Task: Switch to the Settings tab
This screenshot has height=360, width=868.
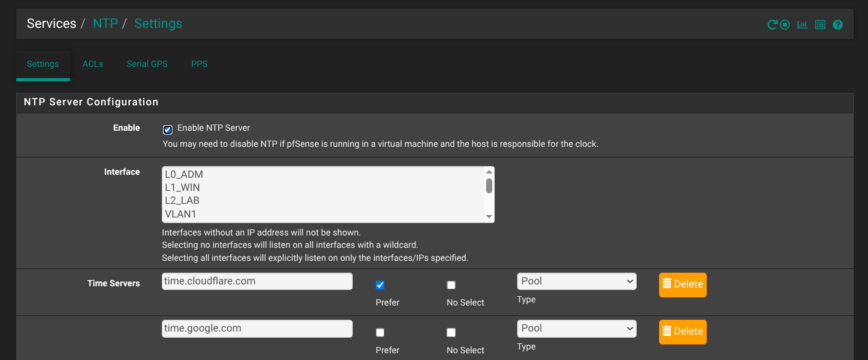Action: pyautogui.click(x=43, y=64)
